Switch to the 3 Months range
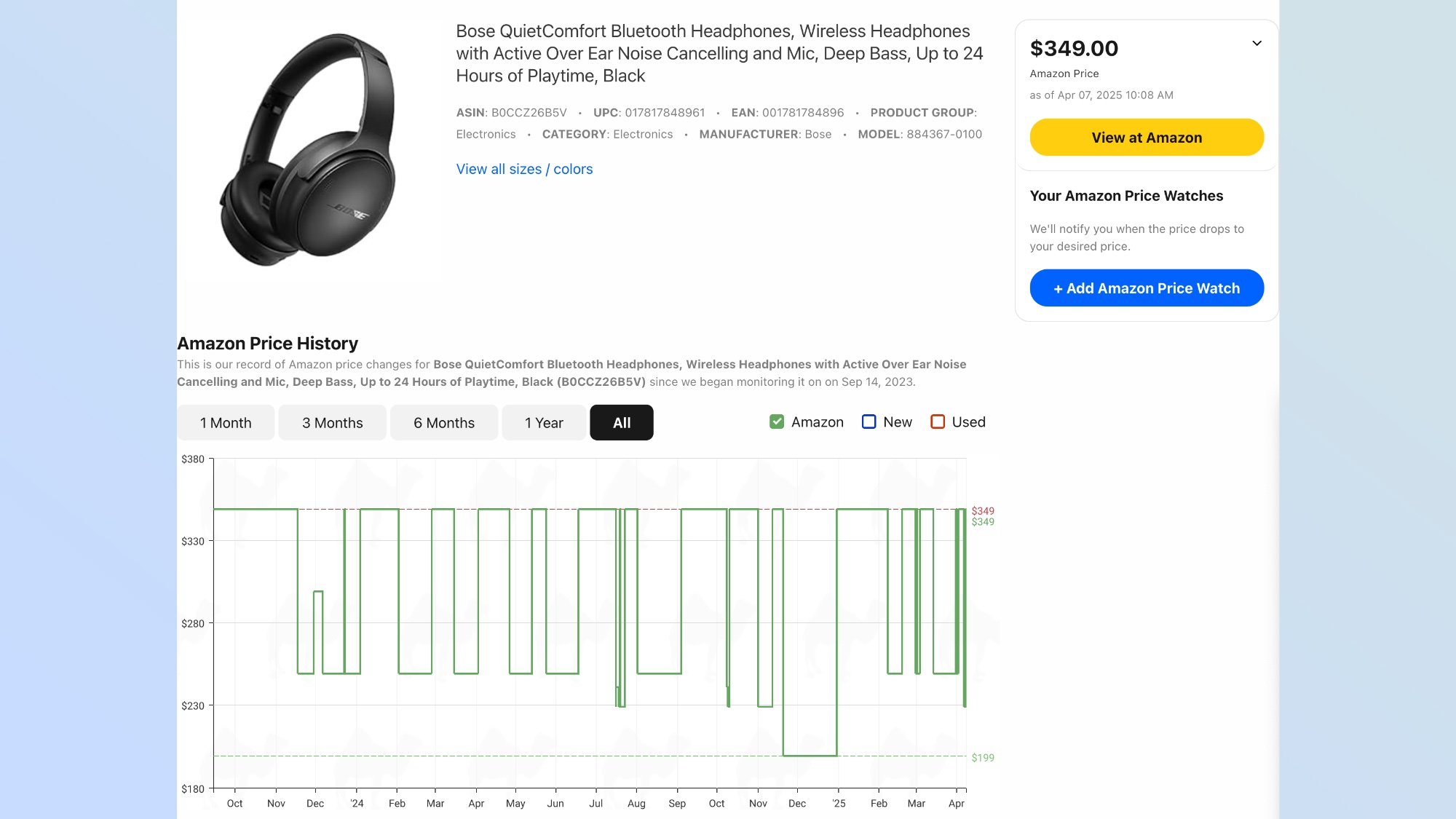Image resolution: width=1456 pixels, height=819 pixels. pos(332,423)
